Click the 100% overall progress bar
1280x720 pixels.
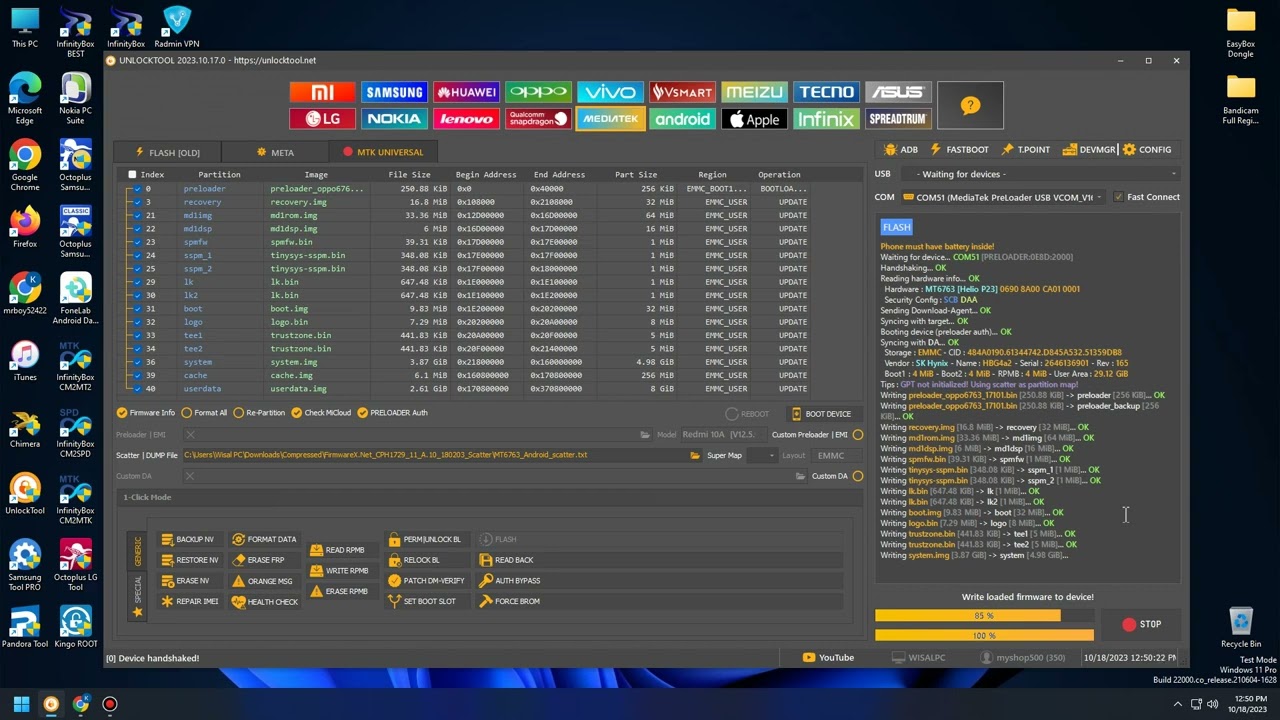click(984, 635)
